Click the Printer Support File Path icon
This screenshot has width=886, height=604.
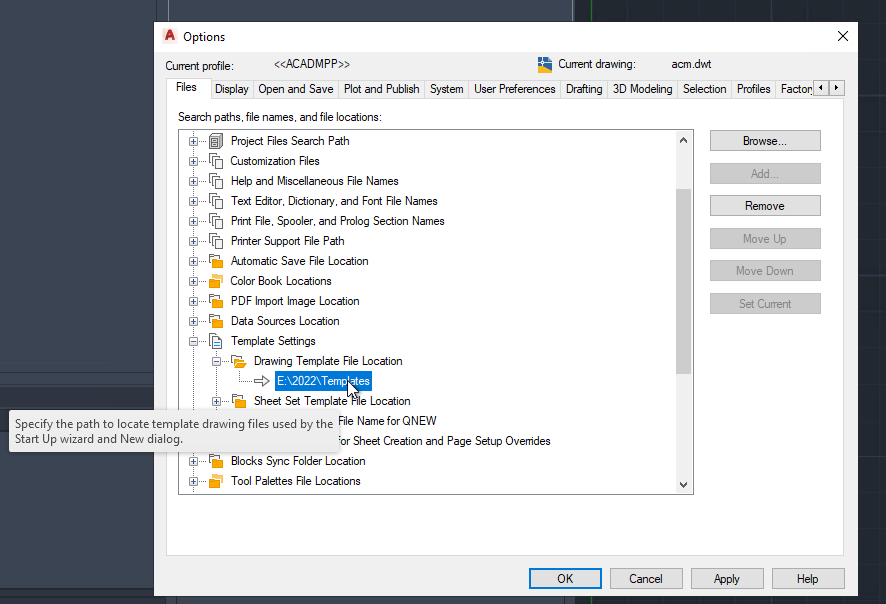[x=218, y=241]
